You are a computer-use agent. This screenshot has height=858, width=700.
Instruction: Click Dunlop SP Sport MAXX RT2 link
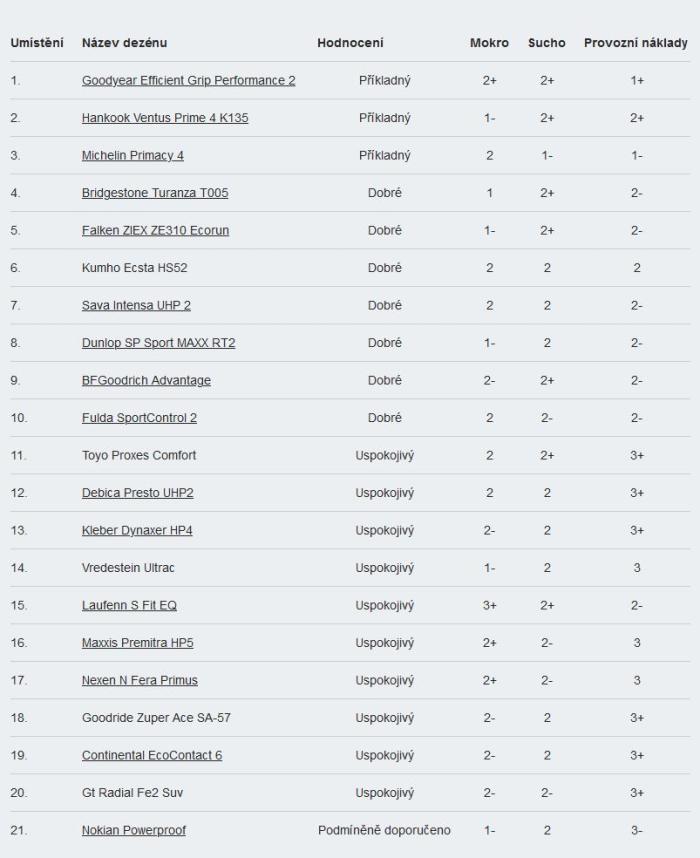click(x=158, y=343)
